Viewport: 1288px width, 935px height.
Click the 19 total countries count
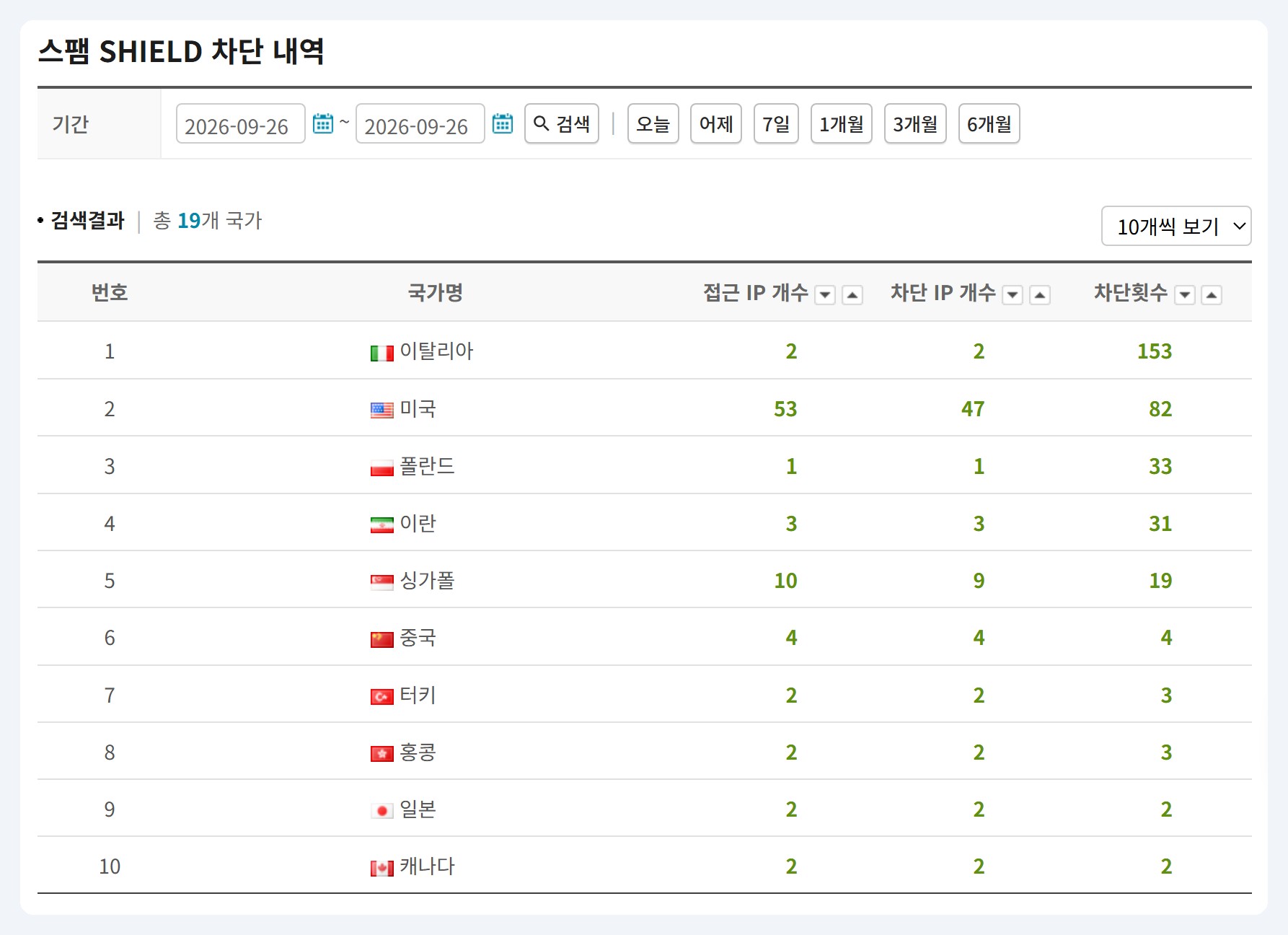coord(189,220)
